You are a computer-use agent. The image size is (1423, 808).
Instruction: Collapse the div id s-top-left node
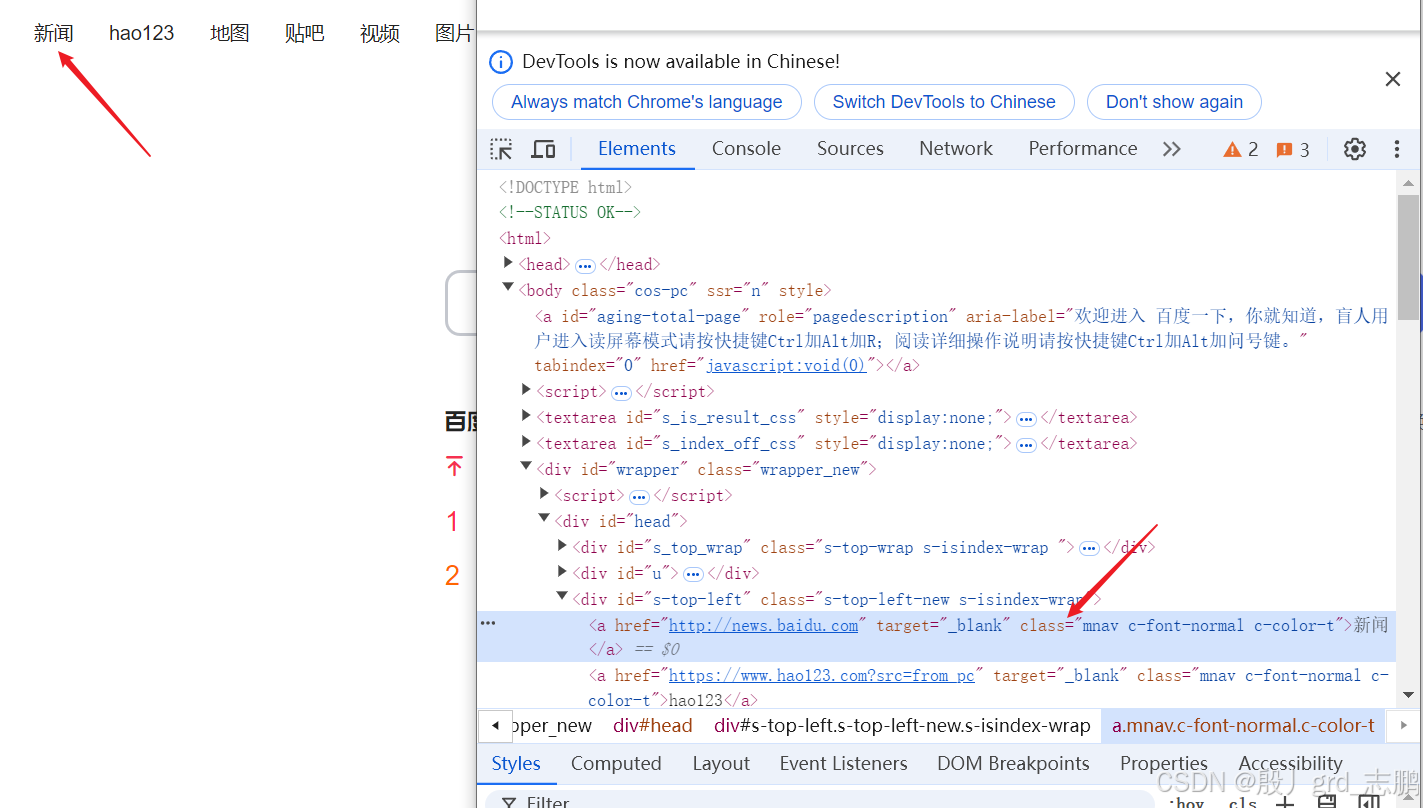(563, 597)
